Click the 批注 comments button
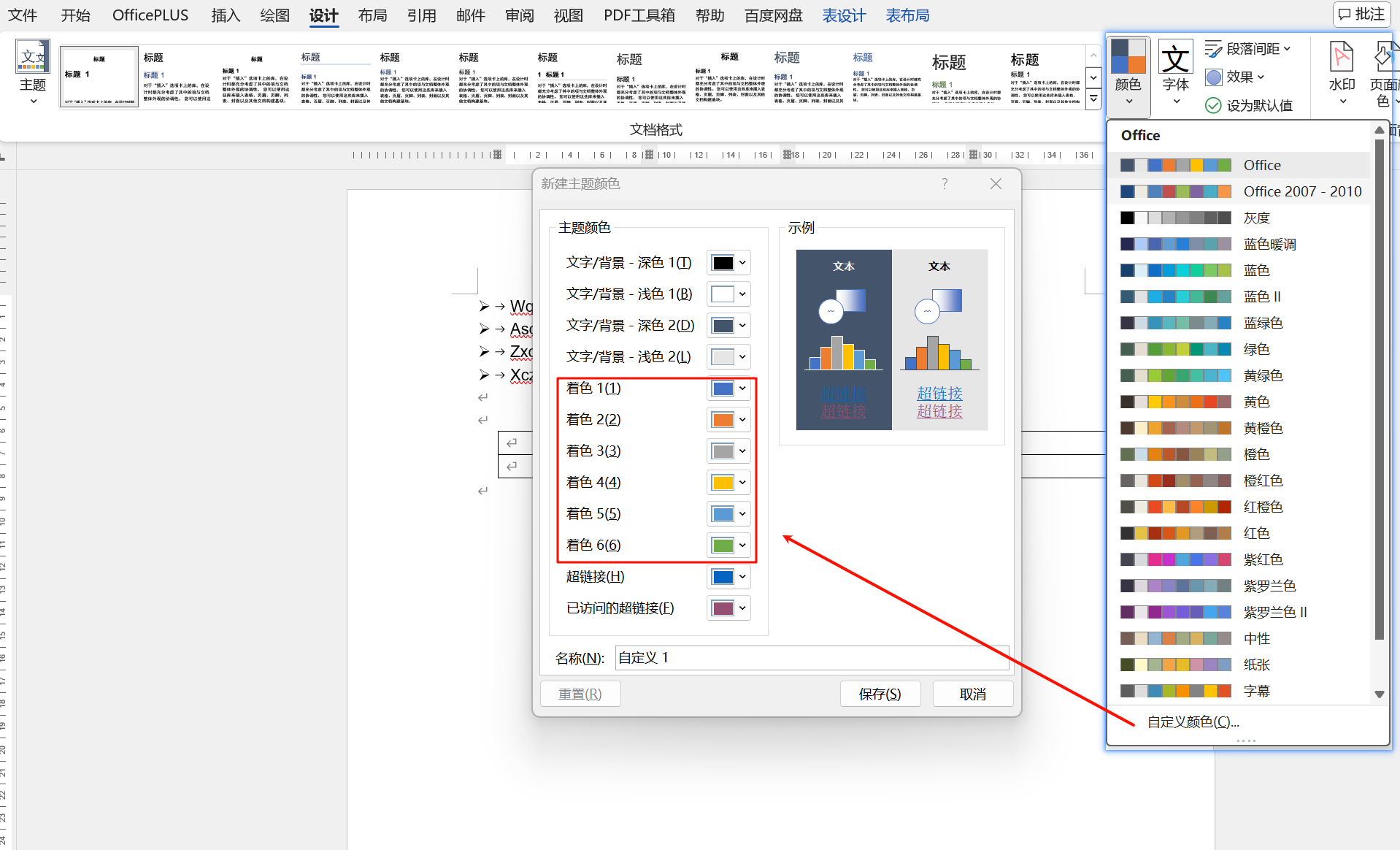The height and width of the screenshot is (850, 1400). click(1361, 15)
